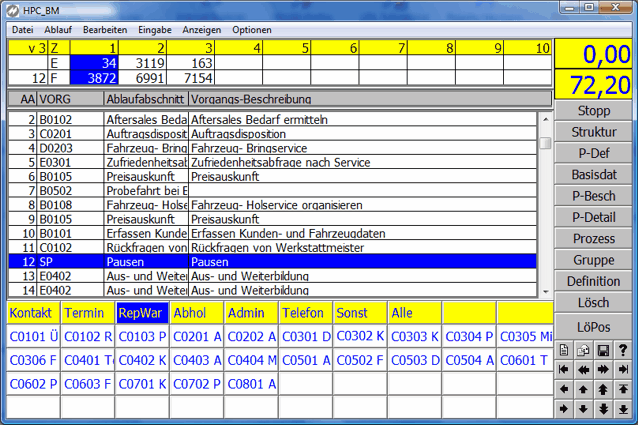This screenshot has width=638, height=425.
Task: Click the save floppy disk icon
Action: coord(604,349)
